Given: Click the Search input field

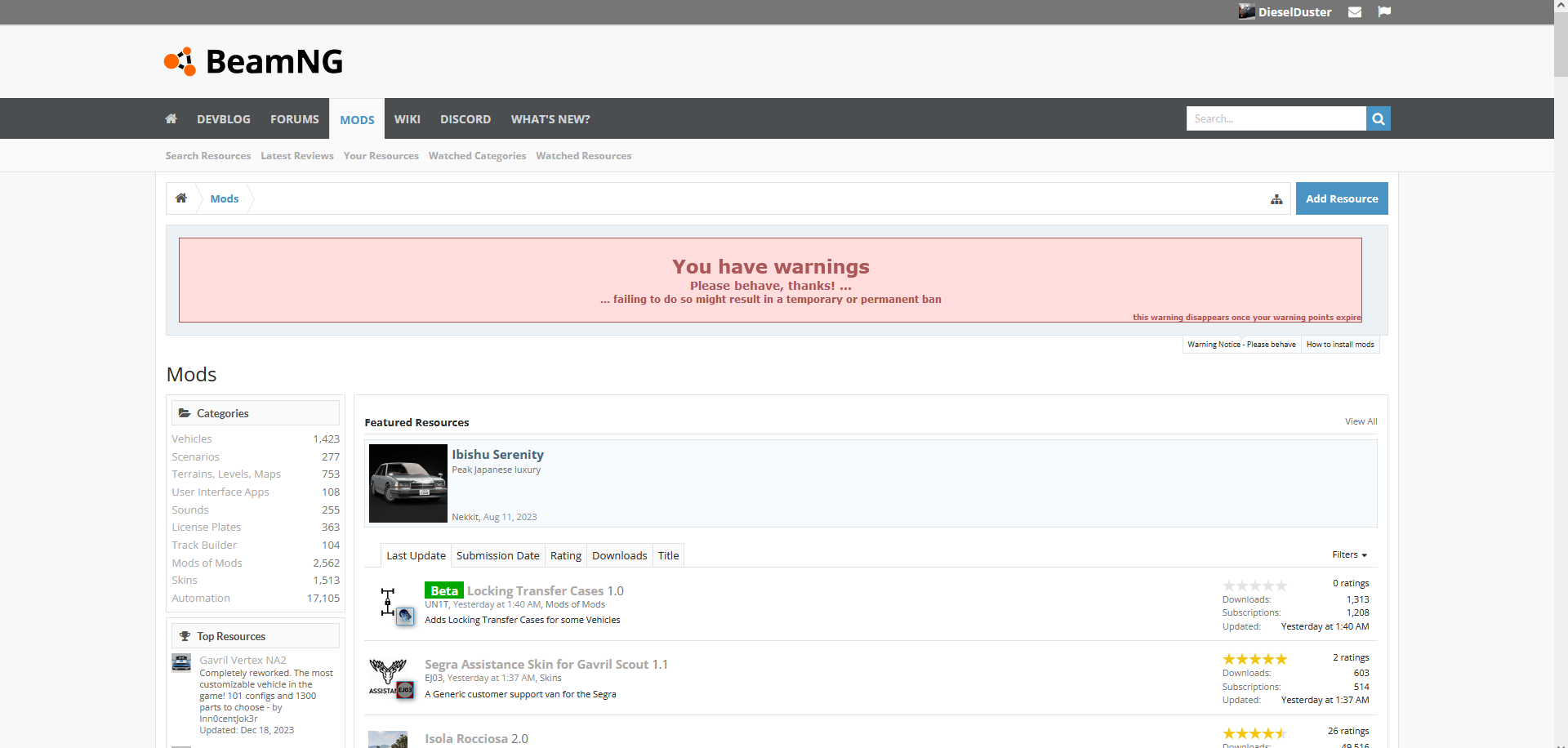Looking at the screenshot, I should point(1276,118).
